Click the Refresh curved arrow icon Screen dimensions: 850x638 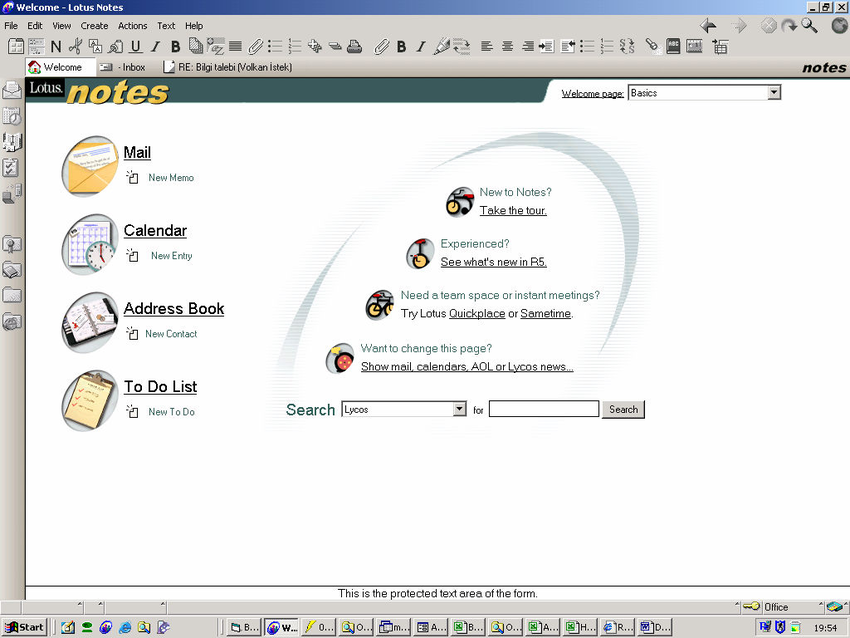coord(789,25)
